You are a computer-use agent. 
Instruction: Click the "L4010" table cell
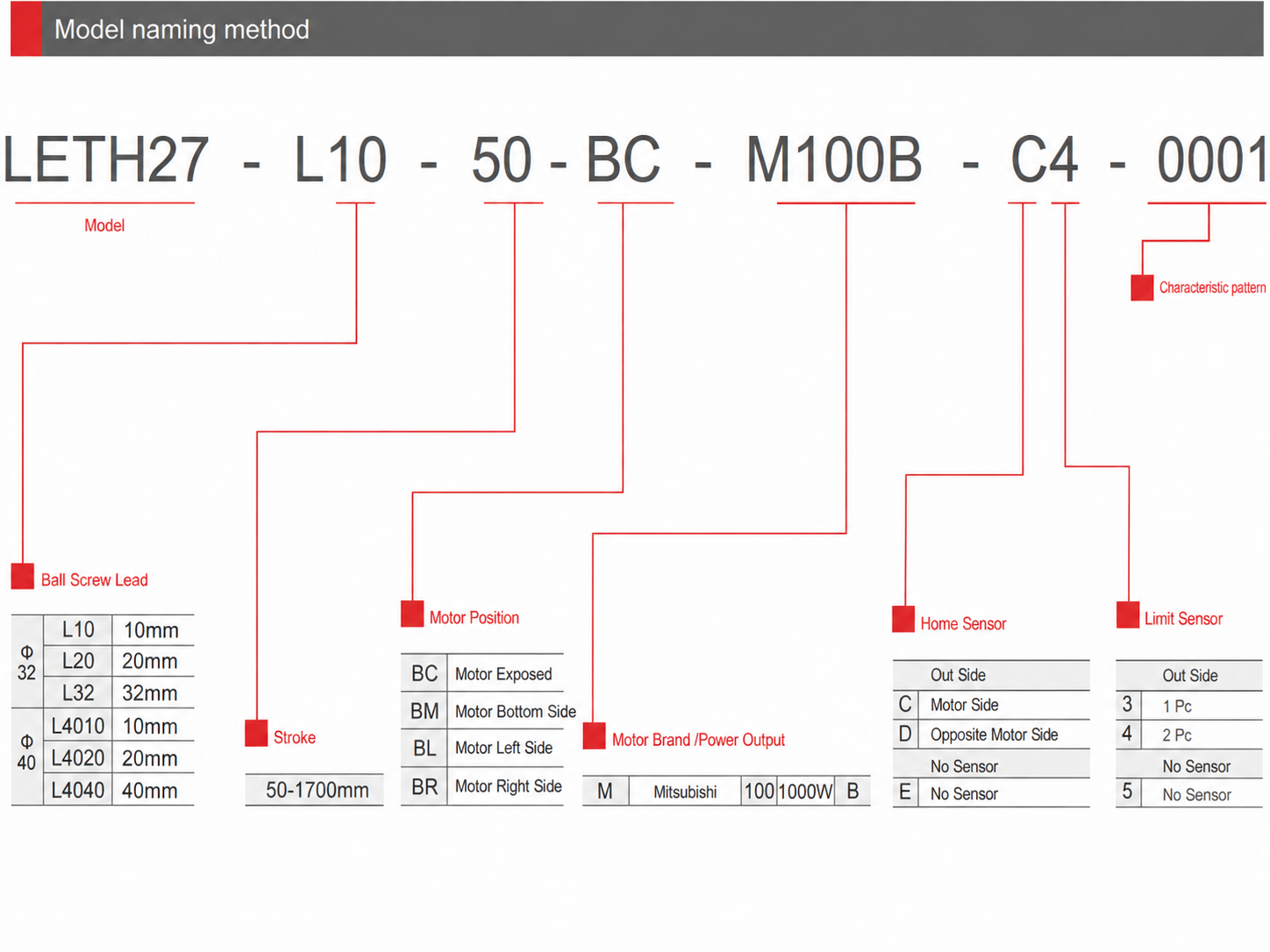point(78,726)
